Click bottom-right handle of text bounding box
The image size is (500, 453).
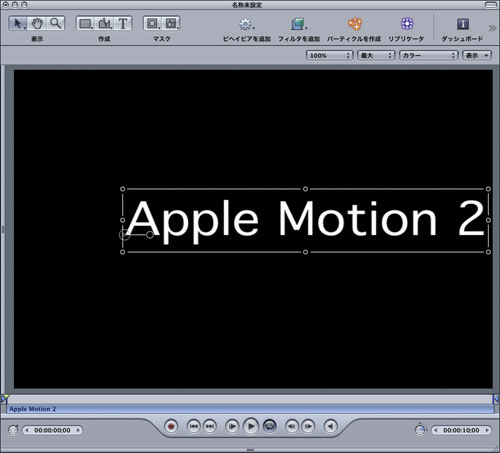tap(488, 252)
